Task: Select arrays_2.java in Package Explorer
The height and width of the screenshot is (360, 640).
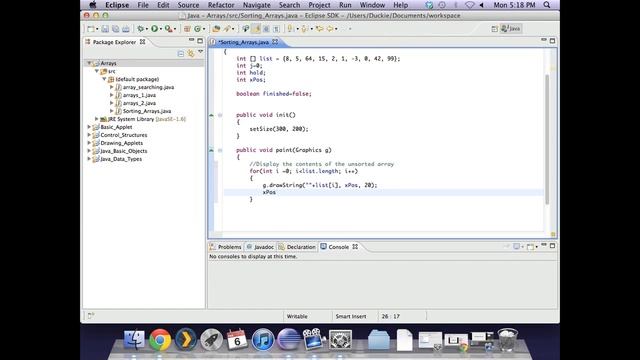Action: [x=139, y=103]
